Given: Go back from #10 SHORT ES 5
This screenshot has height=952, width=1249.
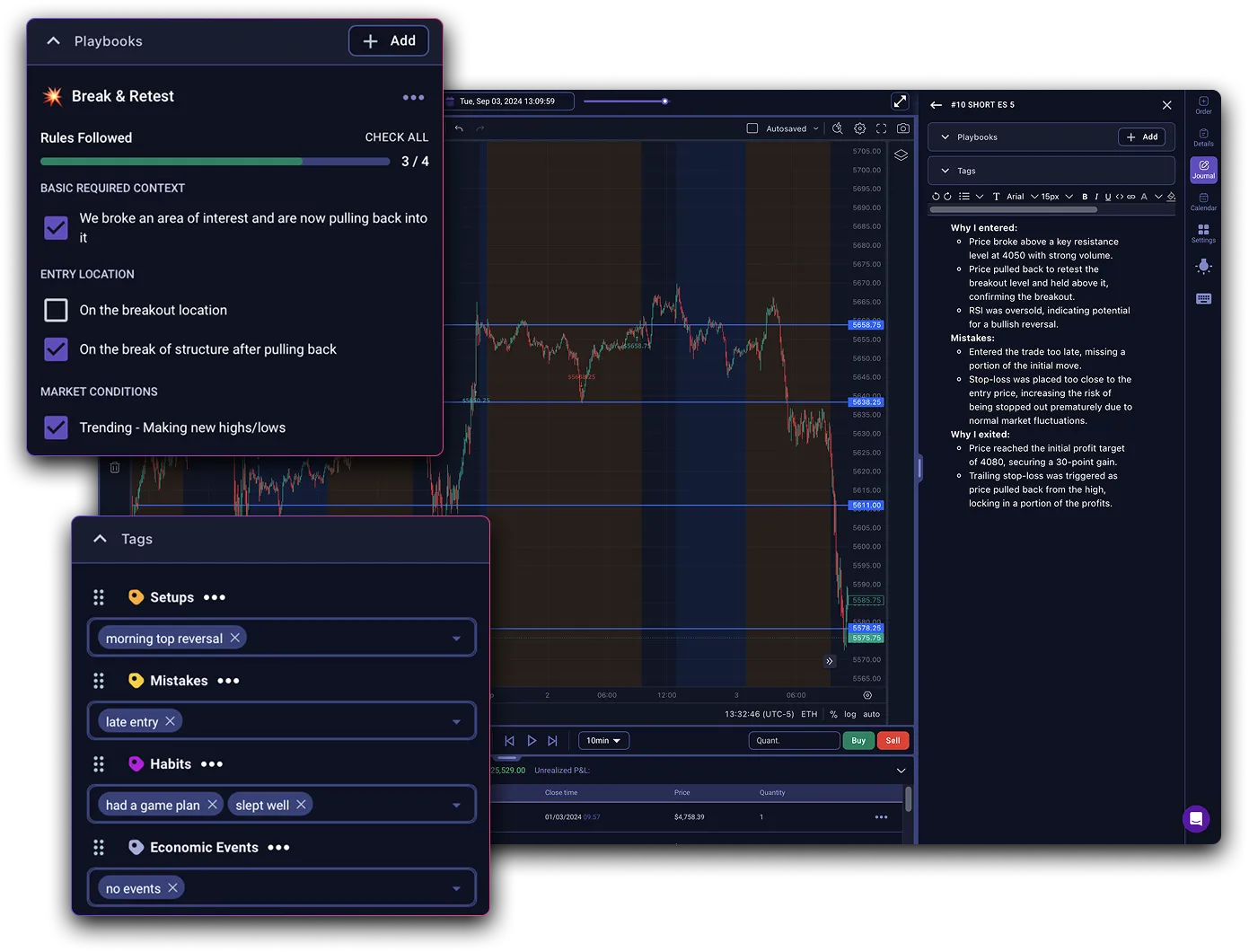Looking at the screenshot, I should (x=936, y=105).
